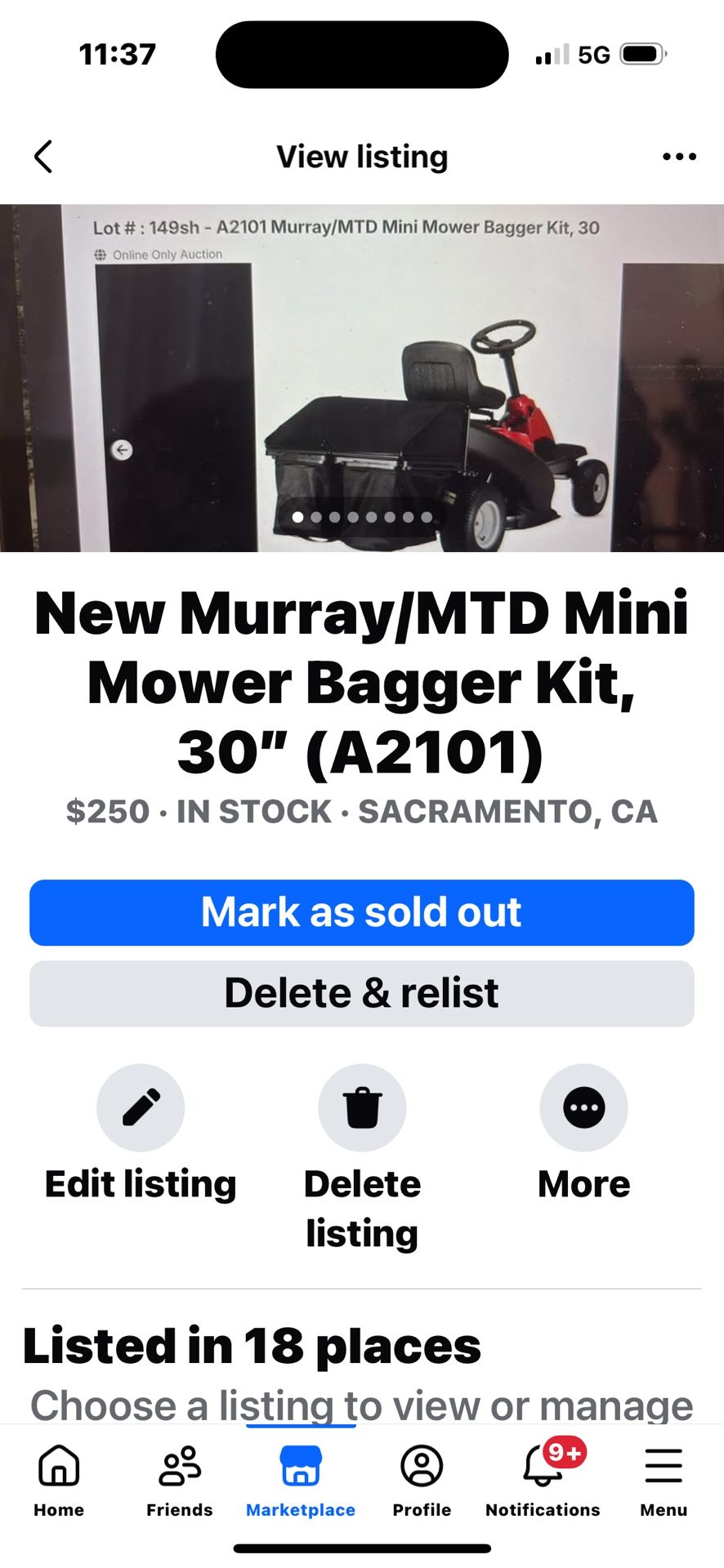This screenshot has width=724, height=1568.
Task: Open the More circle icon
Action: [x=583, y=1107]
